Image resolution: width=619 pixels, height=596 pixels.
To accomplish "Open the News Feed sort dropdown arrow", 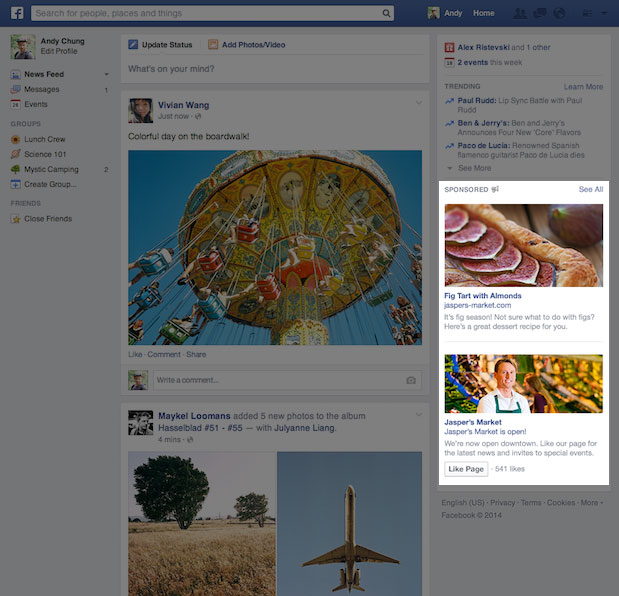I will pyautogui.click(x=106, y=75).
